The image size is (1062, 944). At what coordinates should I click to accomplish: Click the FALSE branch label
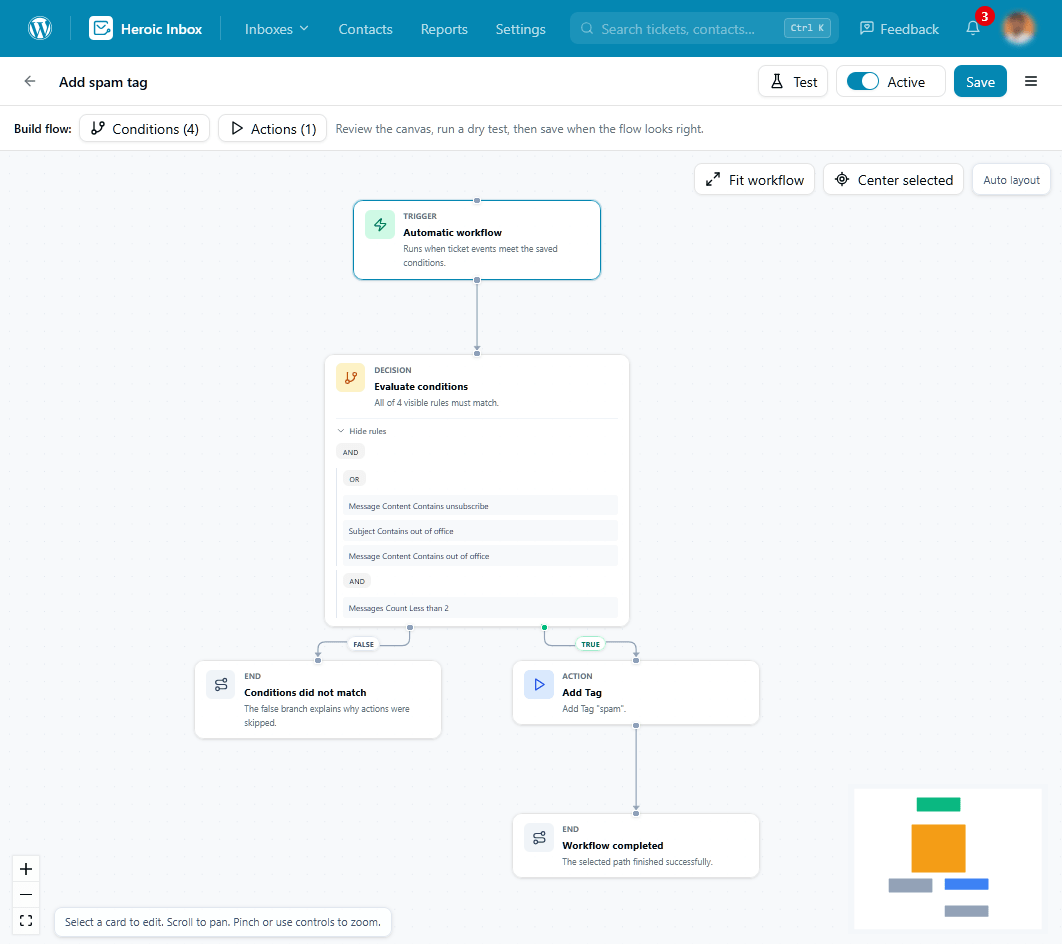pyautogui.click(x=363, y=644)
